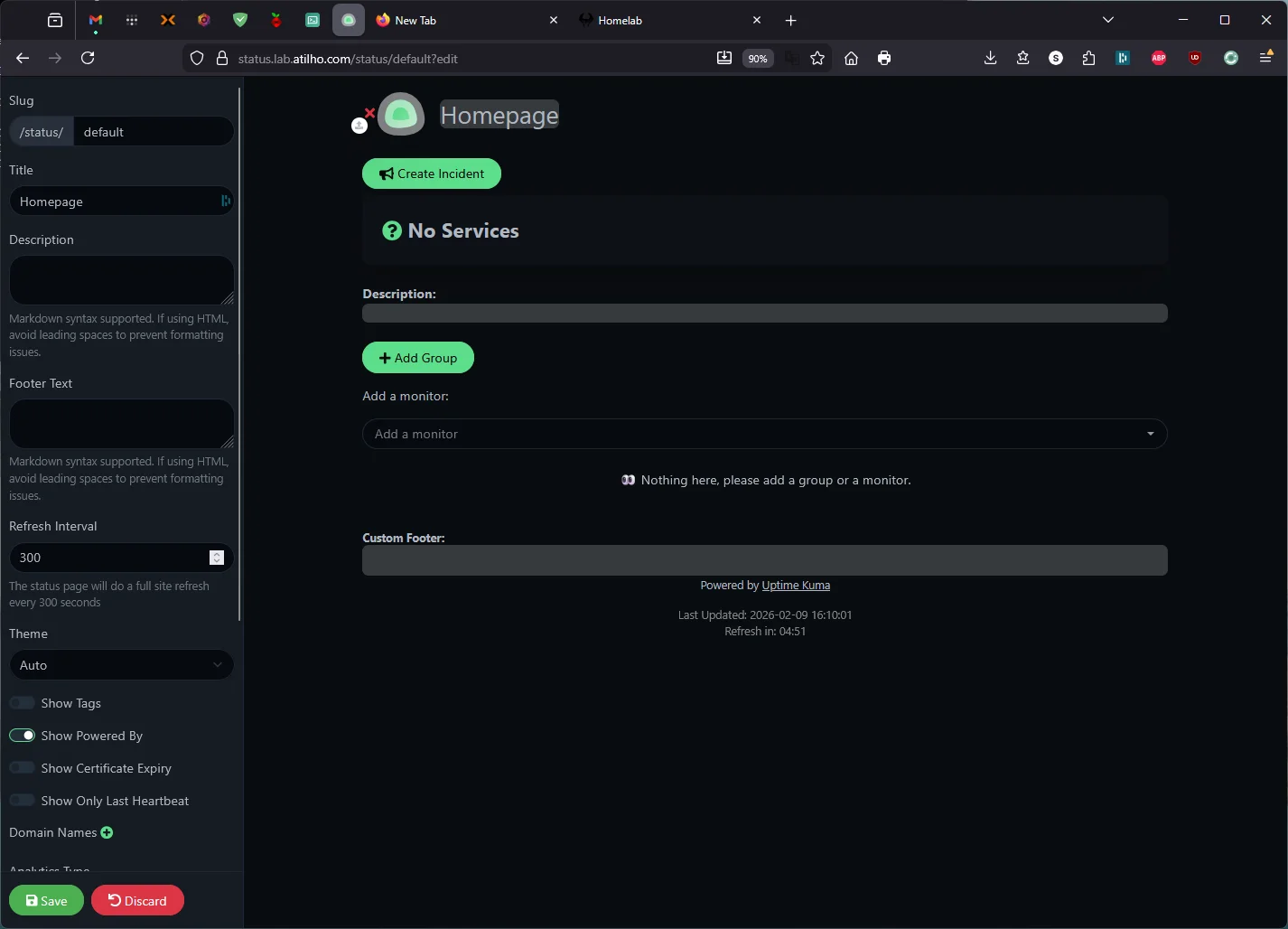Increment Refresh Interval with the stepper
The image size is (1288, 929).
point(217,553)
